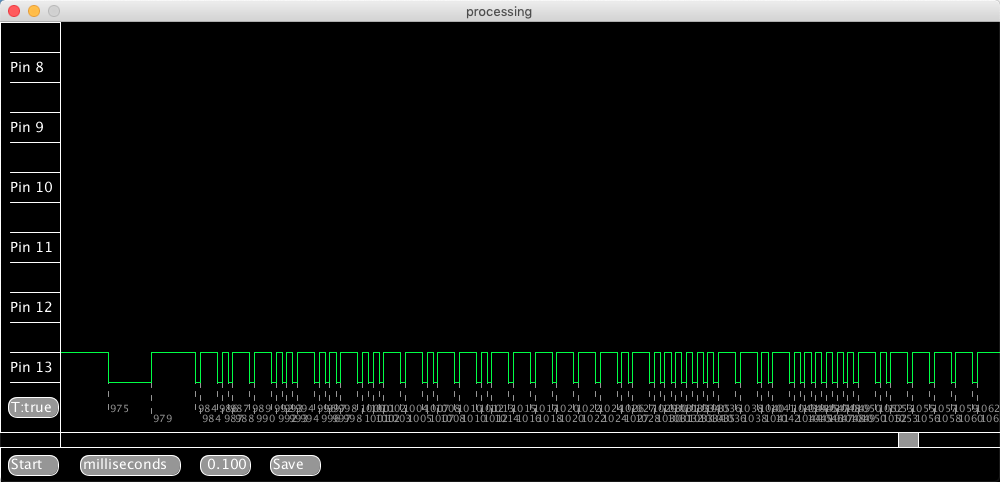Select the Pin 9 channel label

tap(27, 128)
